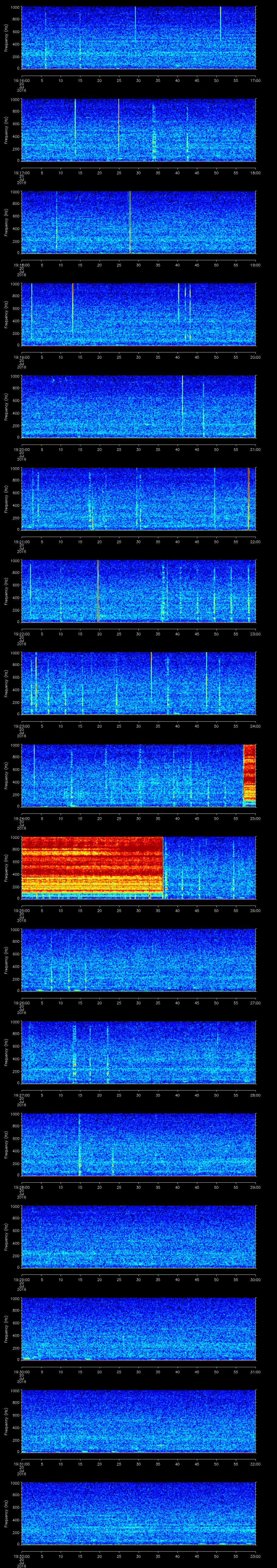Click the "23:00" end-of-axis time label

click(255, 634)
